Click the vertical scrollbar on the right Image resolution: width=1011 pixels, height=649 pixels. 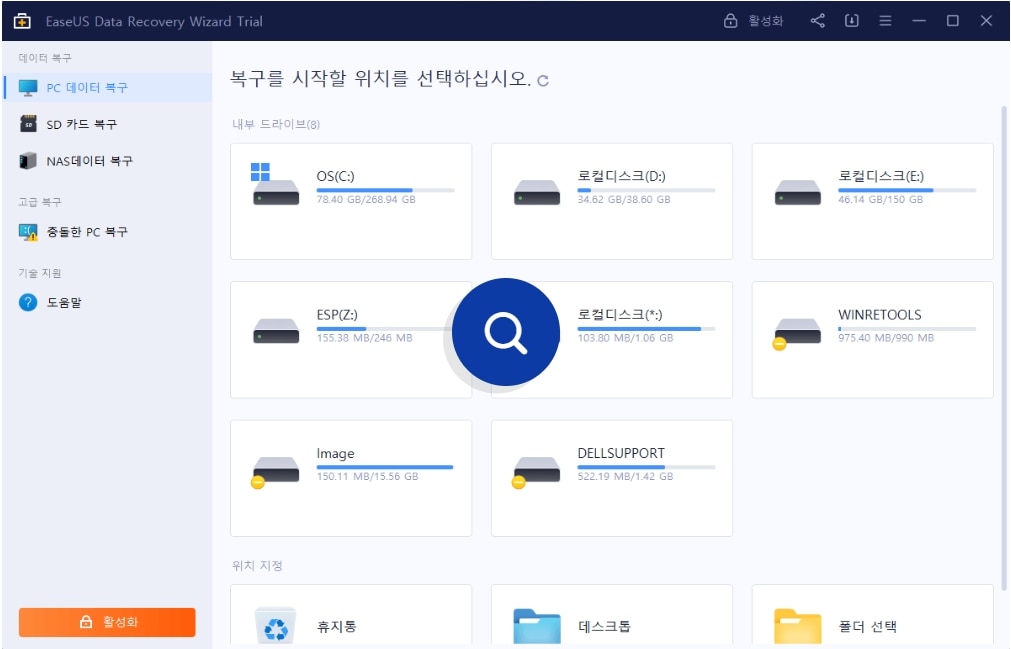point(1004,348)
